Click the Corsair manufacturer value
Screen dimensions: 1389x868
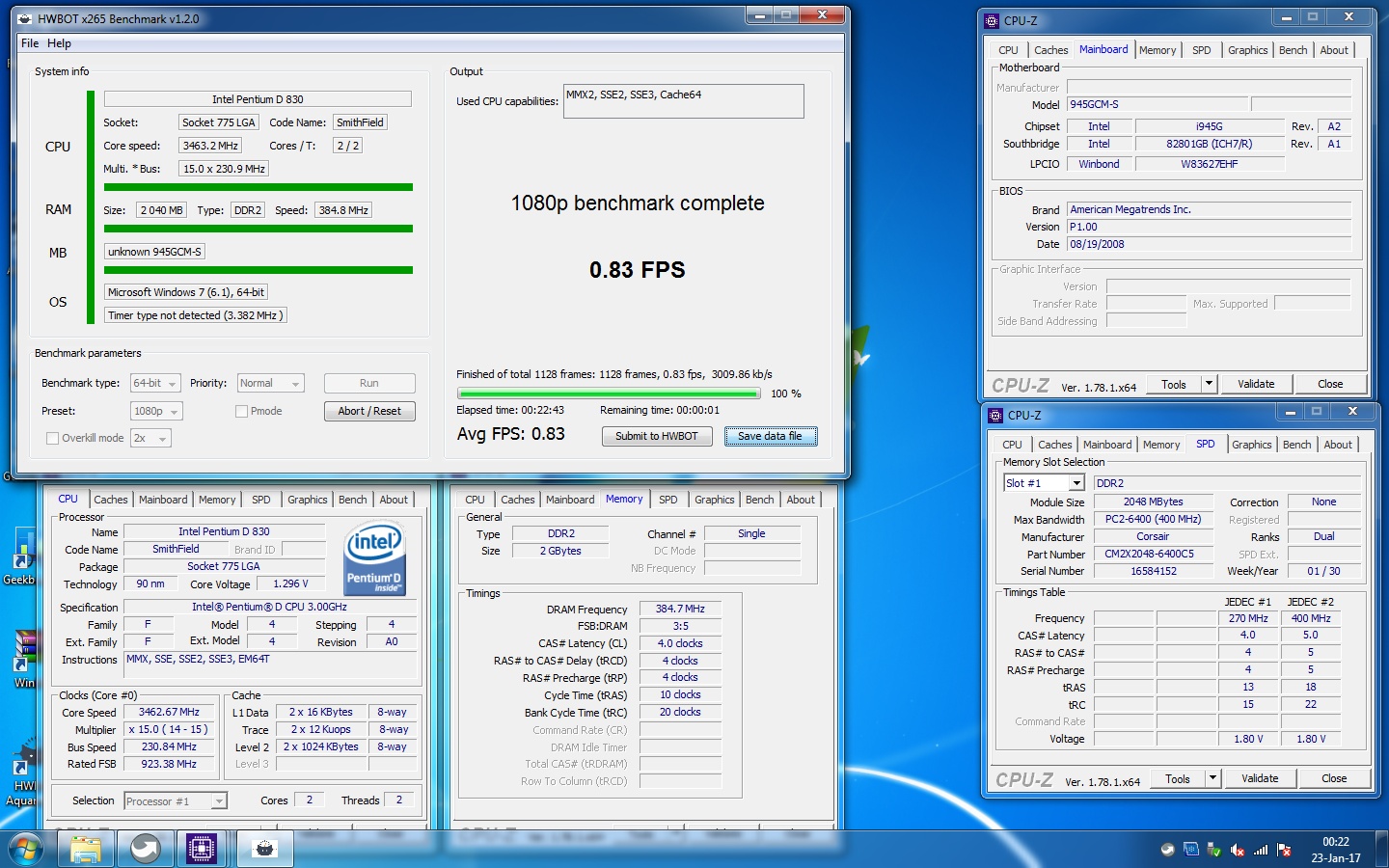point(1153,536)
